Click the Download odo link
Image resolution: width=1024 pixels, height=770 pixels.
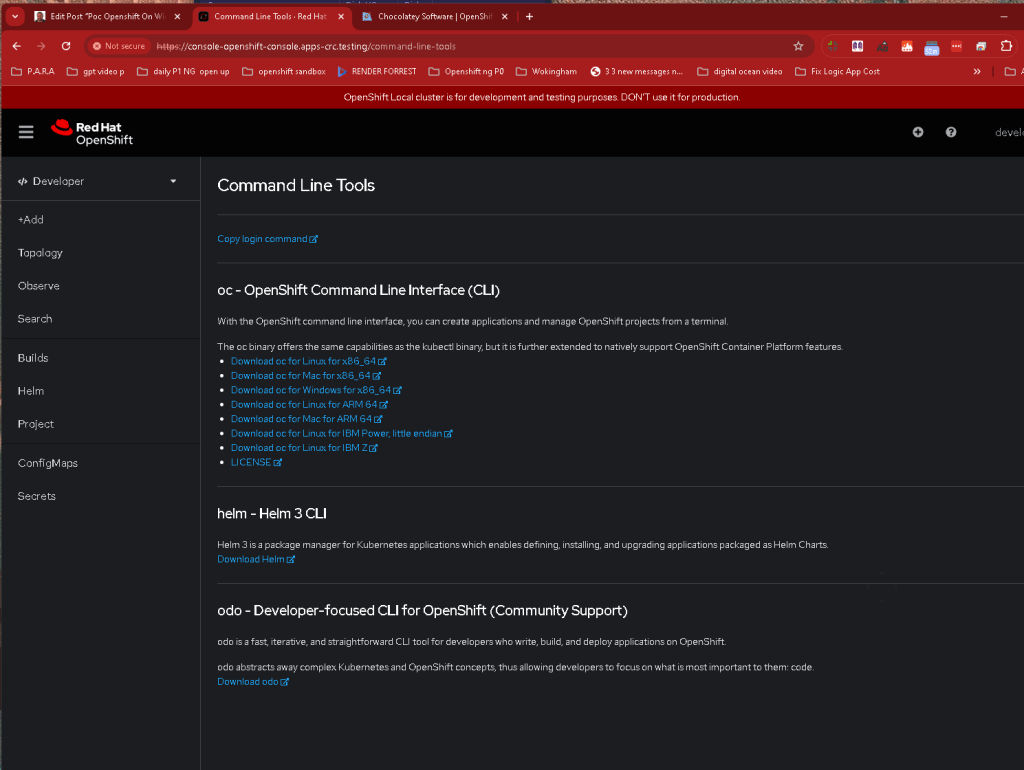point(253,681)
